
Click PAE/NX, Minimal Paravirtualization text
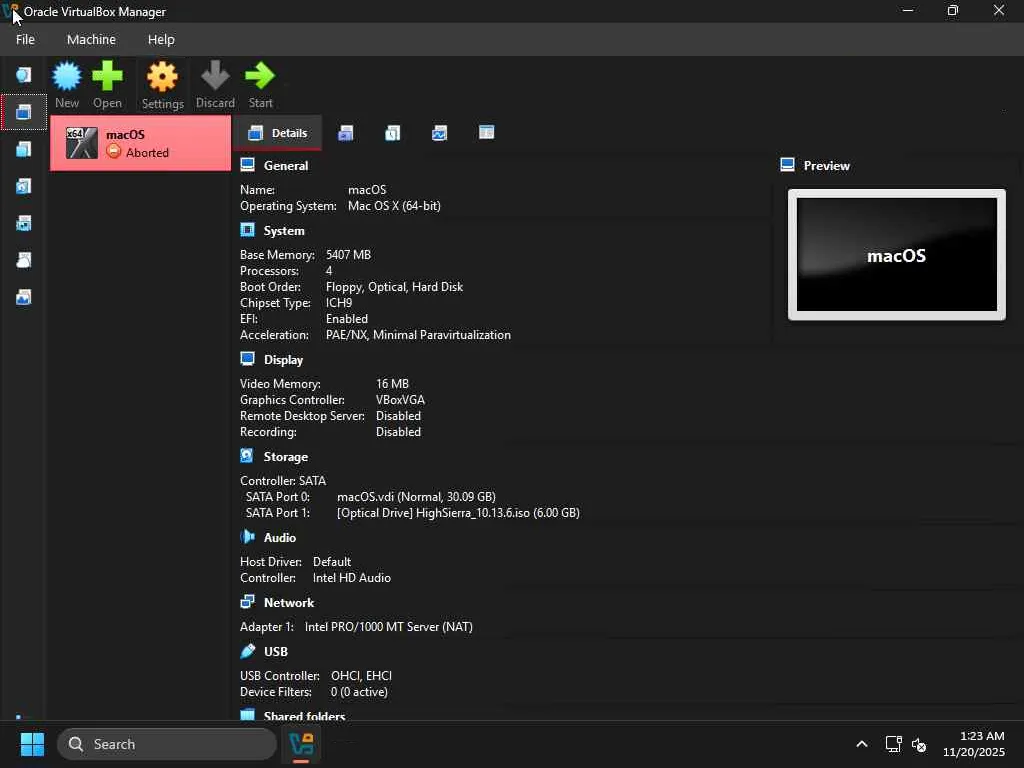click(x=418, y=335)
